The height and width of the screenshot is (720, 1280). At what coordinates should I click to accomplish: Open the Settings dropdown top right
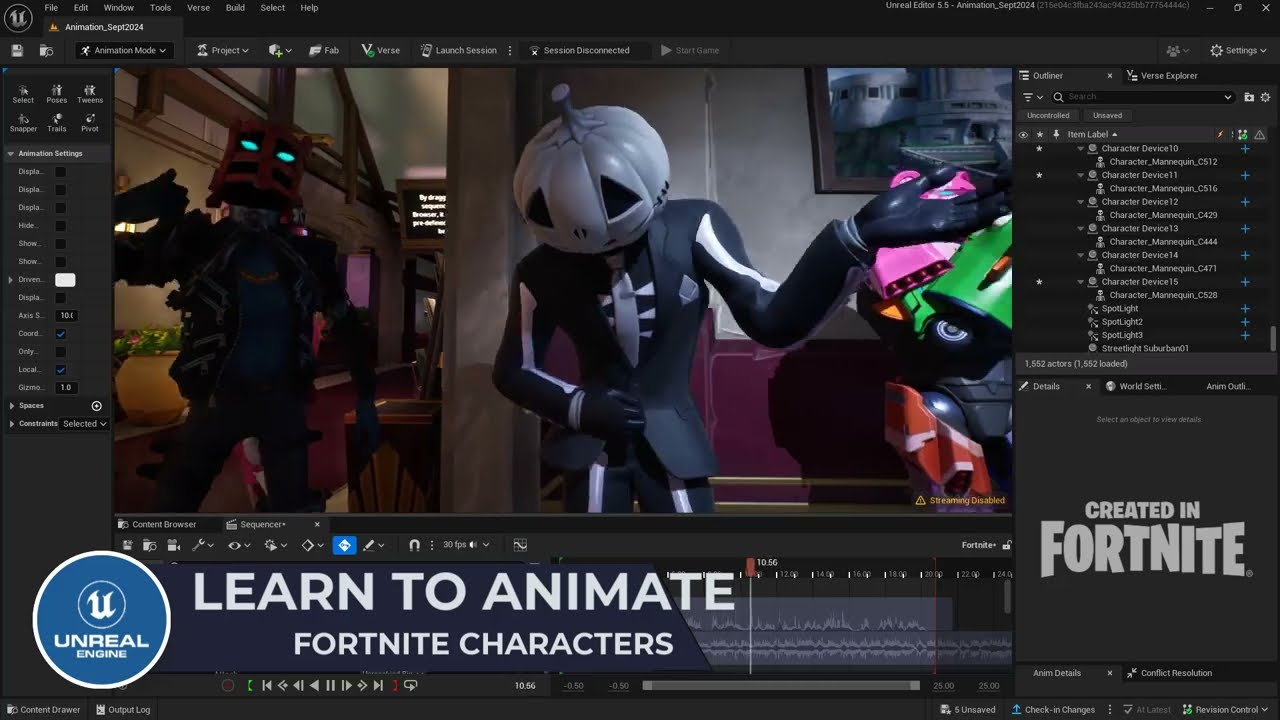tap(1239, 50)
